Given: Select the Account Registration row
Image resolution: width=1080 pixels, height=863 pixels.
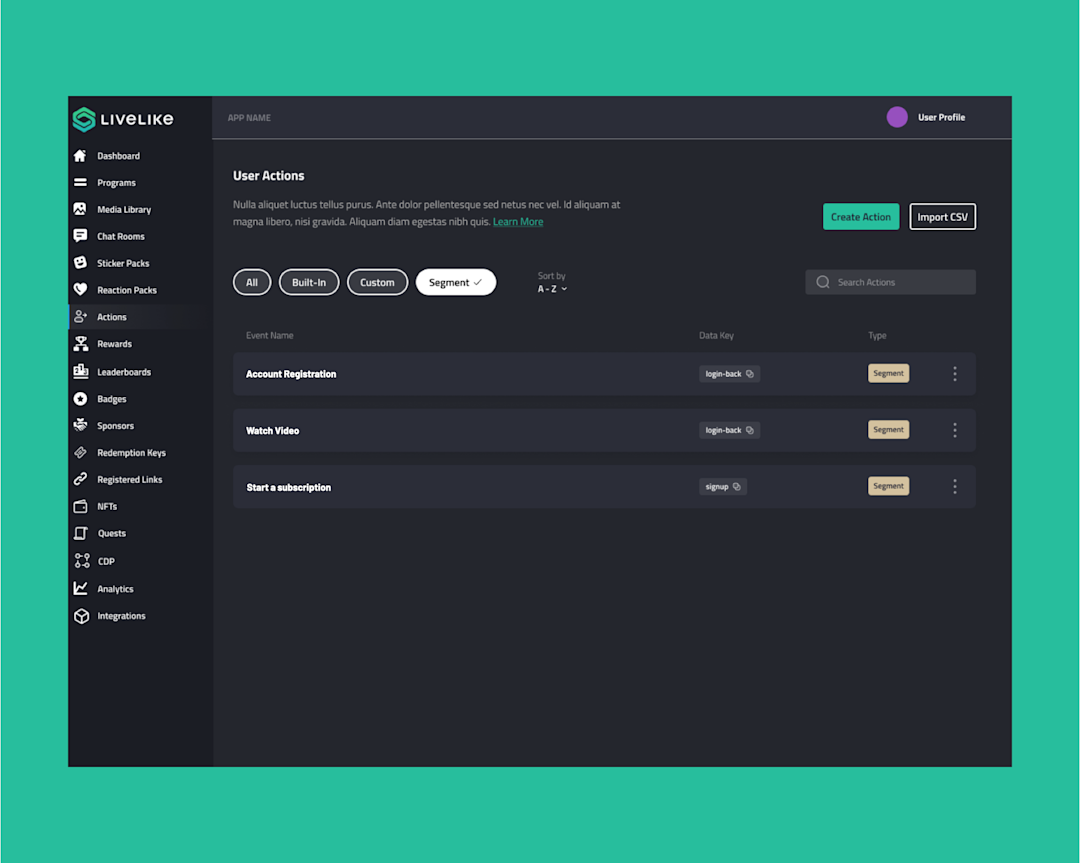Looking at the screenshot, I should click(604, 374).
